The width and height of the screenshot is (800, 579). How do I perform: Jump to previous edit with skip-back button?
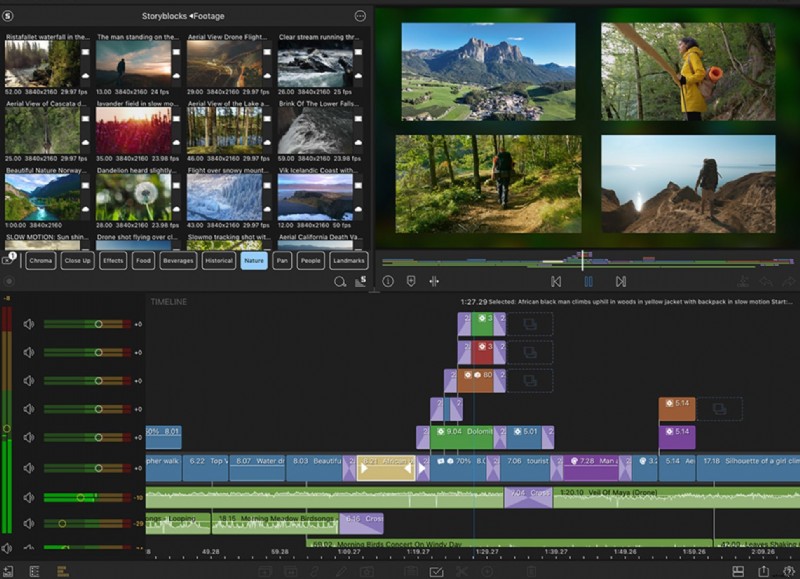pos(556,283)
